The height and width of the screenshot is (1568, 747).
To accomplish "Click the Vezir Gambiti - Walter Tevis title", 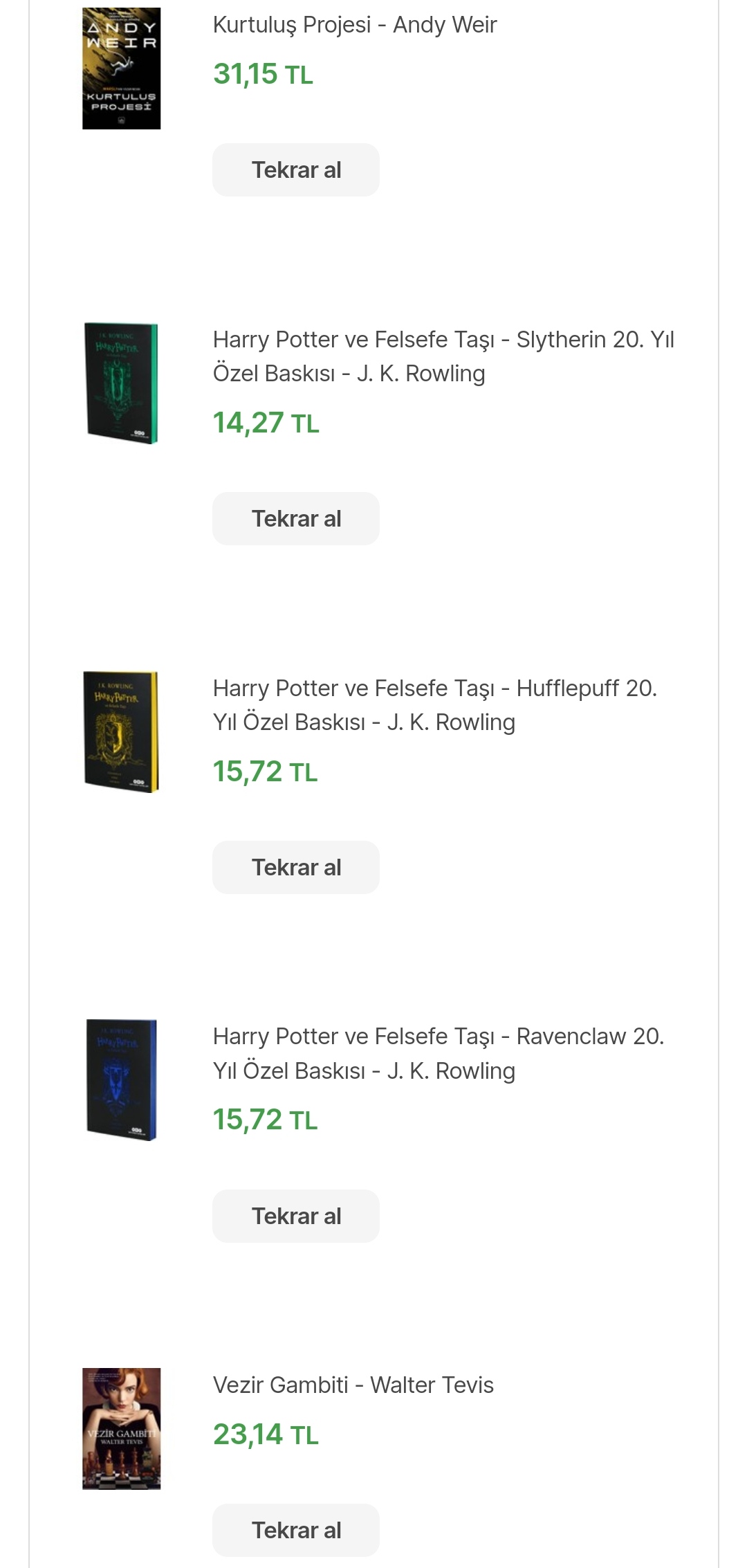I will pos(353,1385).
